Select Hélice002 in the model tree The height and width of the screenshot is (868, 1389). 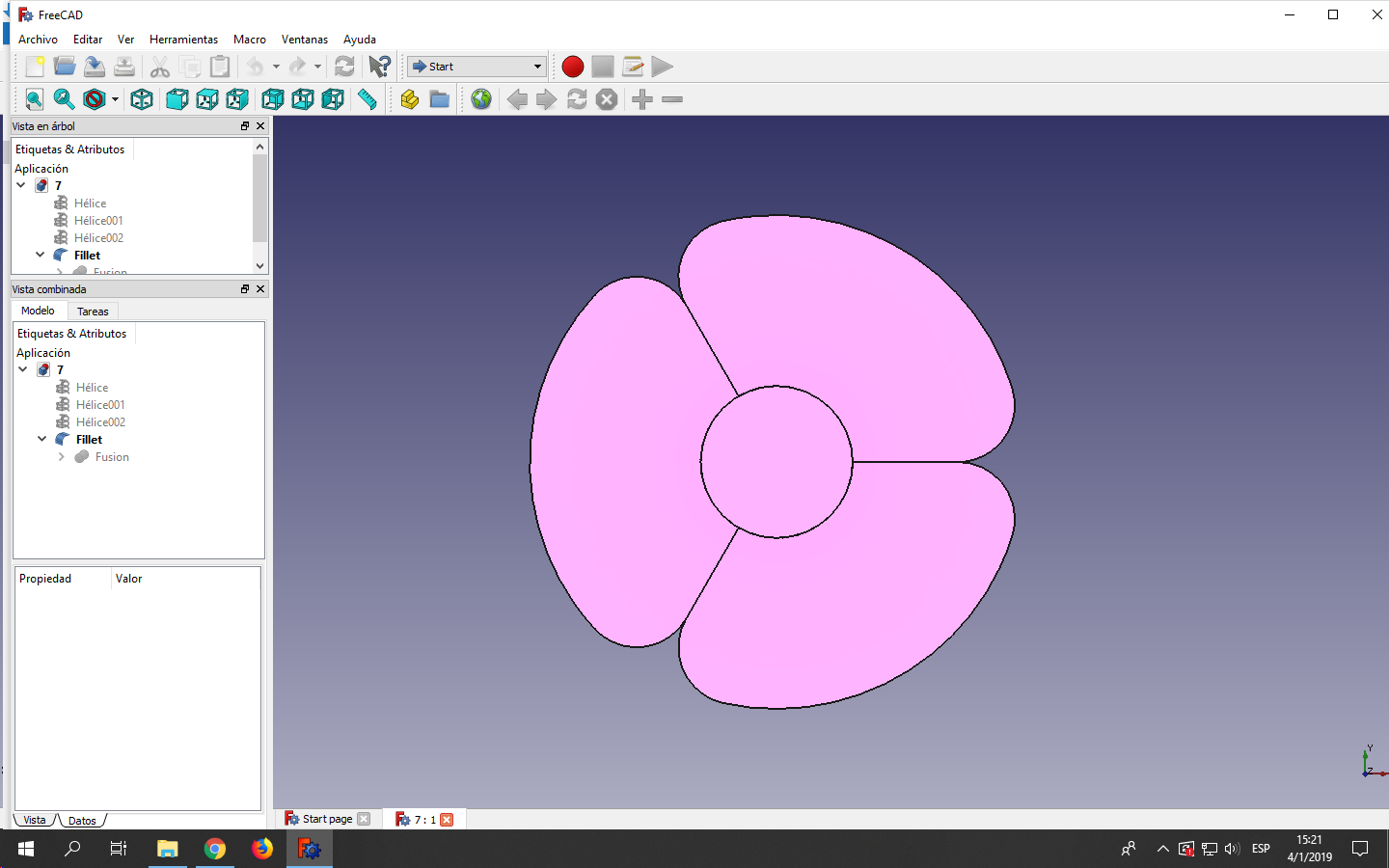coord(99,421)
